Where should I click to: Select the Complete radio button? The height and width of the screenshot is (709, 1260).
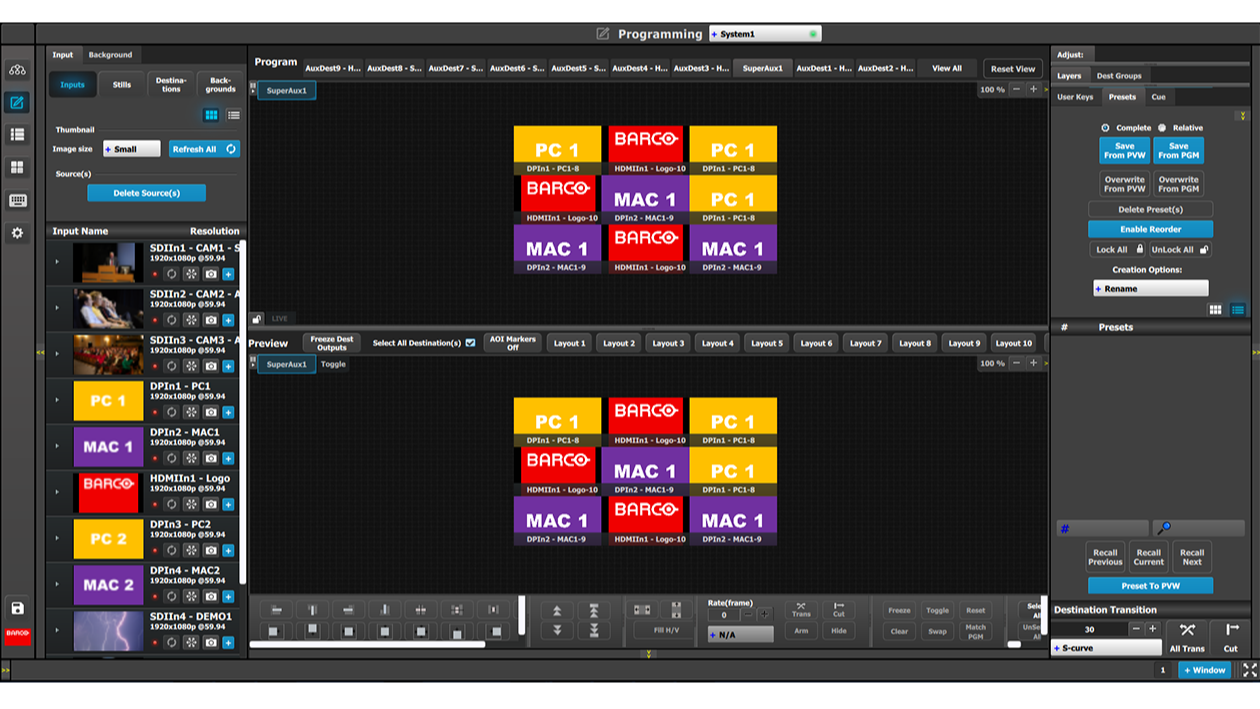(x=1105, y=128)
